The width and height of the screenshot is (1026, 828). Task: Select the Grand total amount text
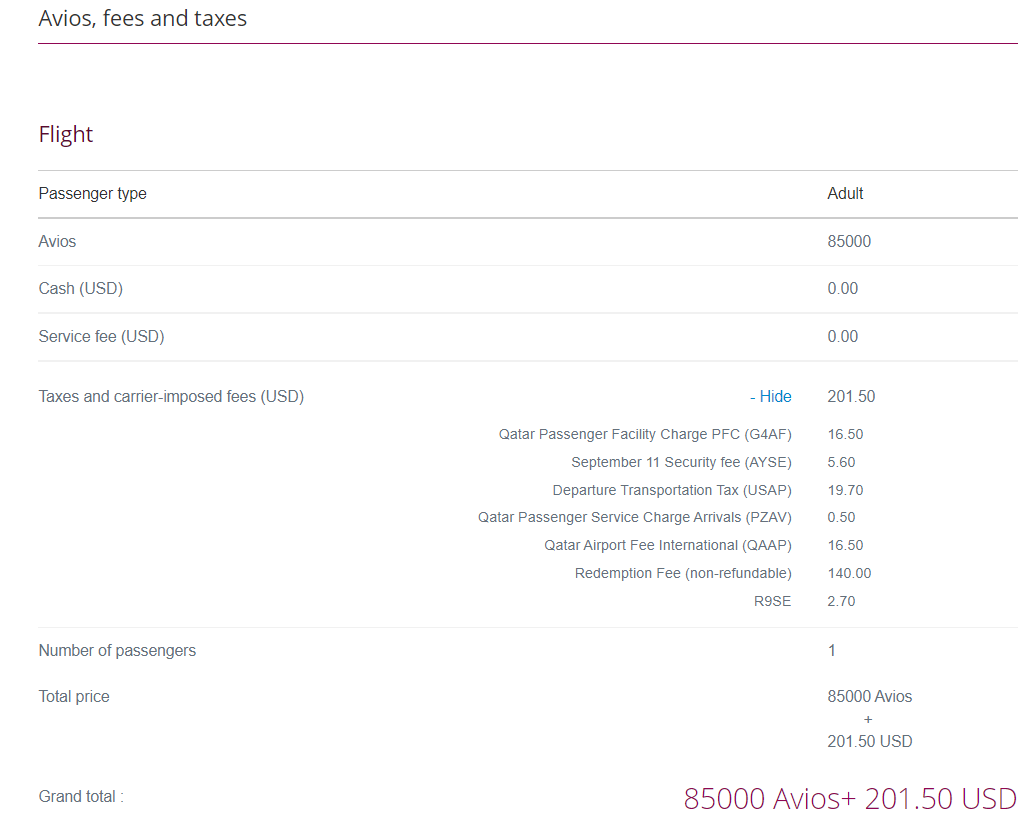coord(849,798)
